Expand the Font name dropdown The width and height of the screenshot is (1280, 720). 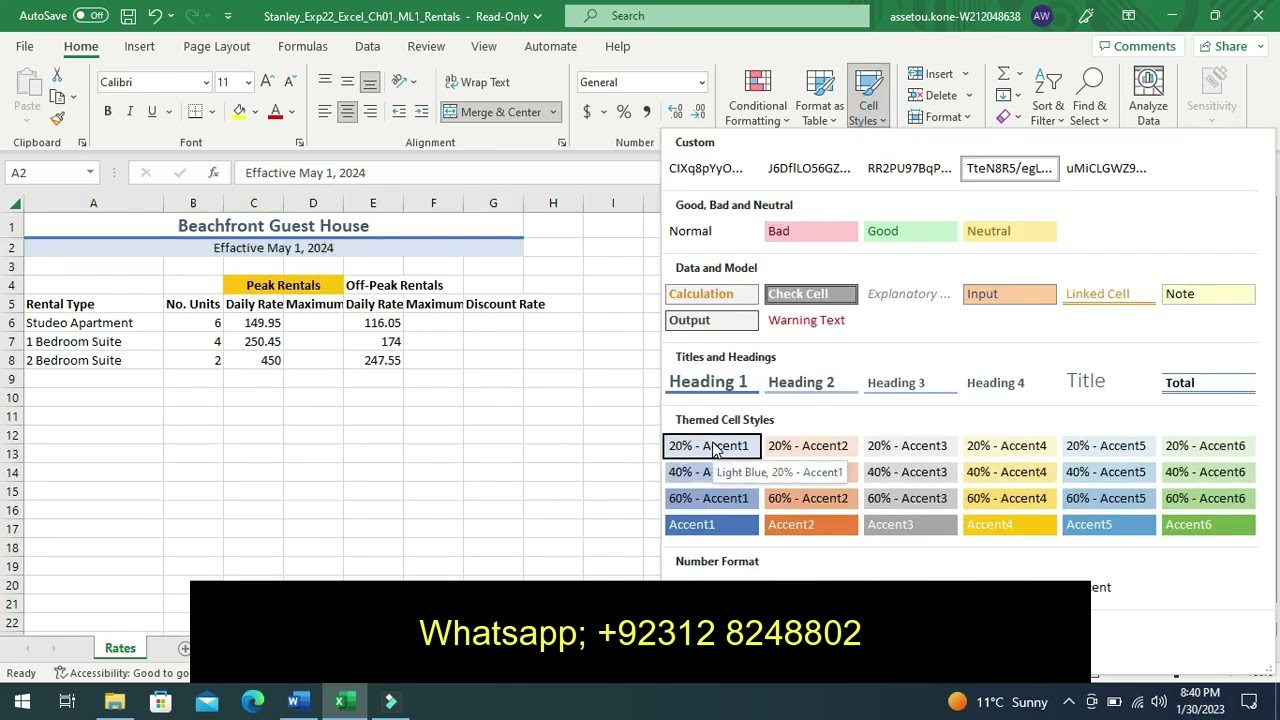click(206, 82)
